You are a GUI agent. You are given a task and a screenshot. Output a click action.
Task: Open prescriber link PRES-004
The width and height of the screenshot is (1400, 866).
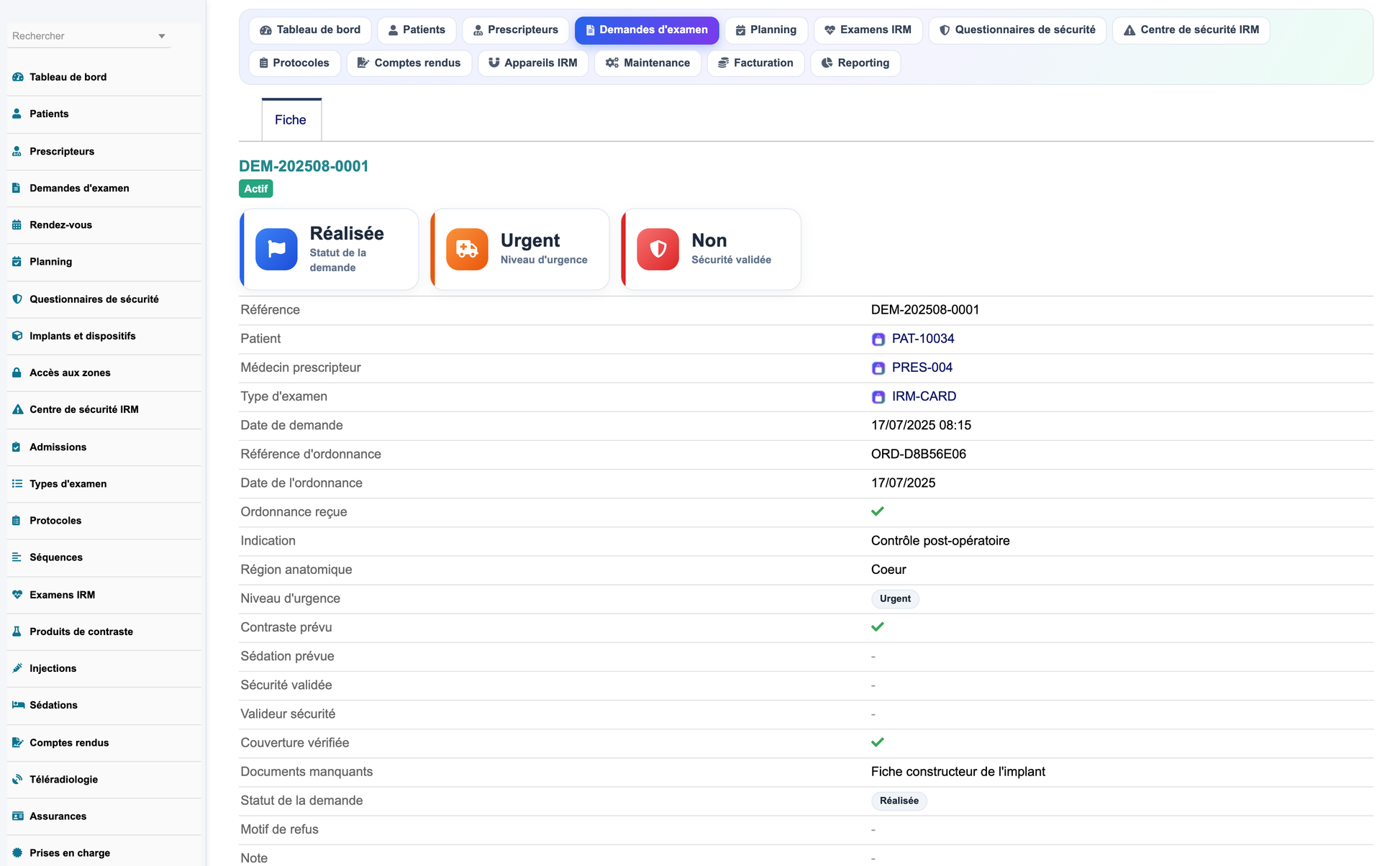(922, 368)
